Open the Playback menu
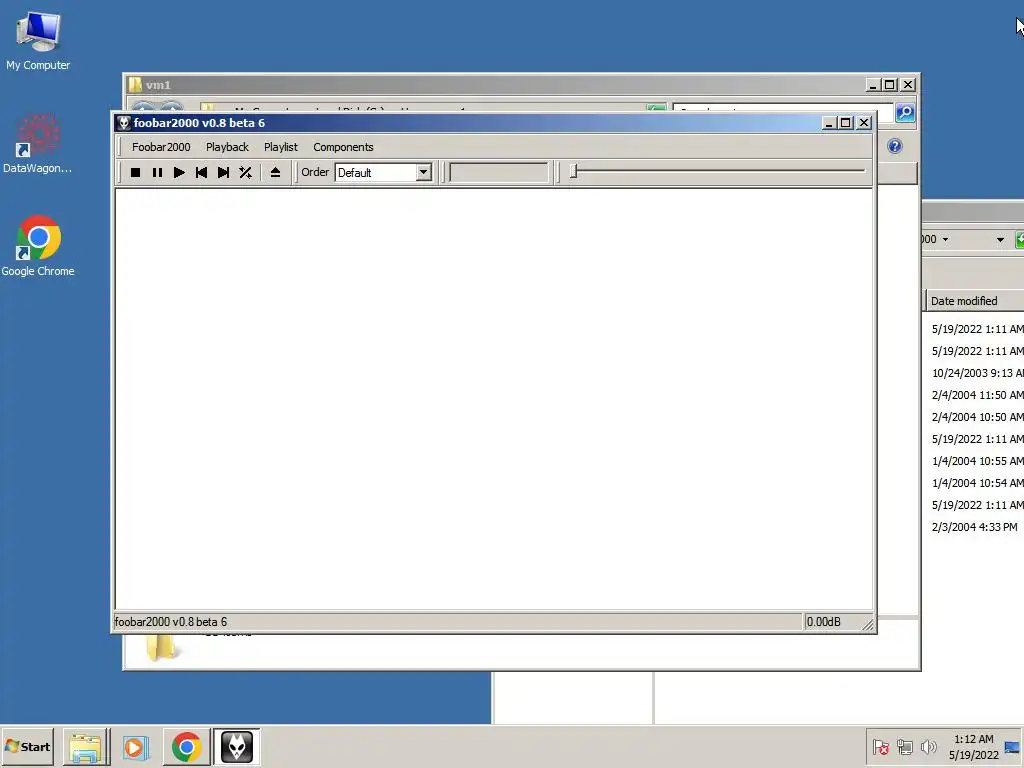1024x768 pixels. (x=227, y=147)
